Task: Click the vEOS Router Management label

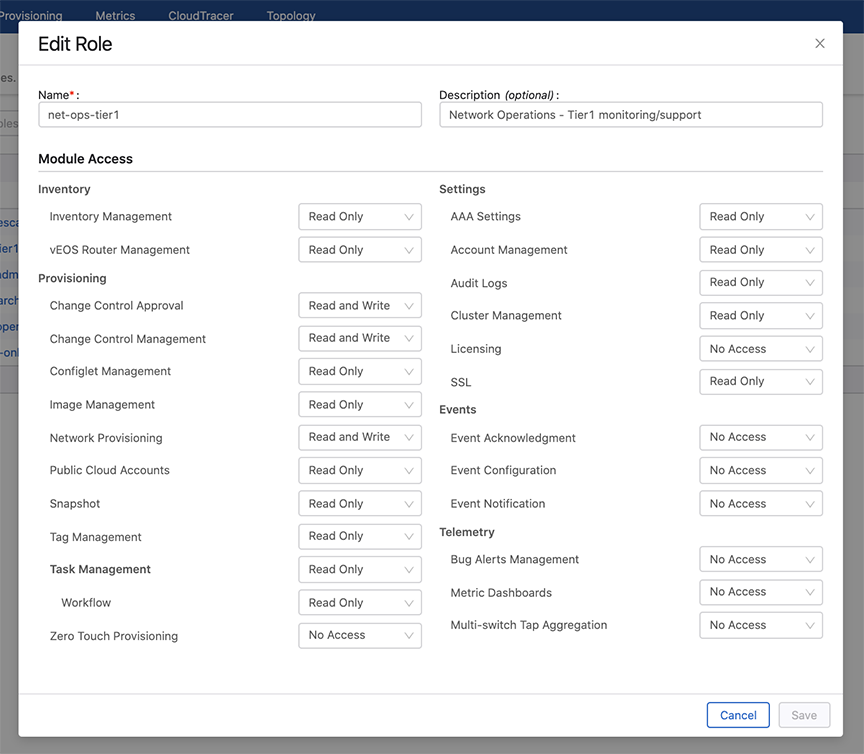Action: 120,250
